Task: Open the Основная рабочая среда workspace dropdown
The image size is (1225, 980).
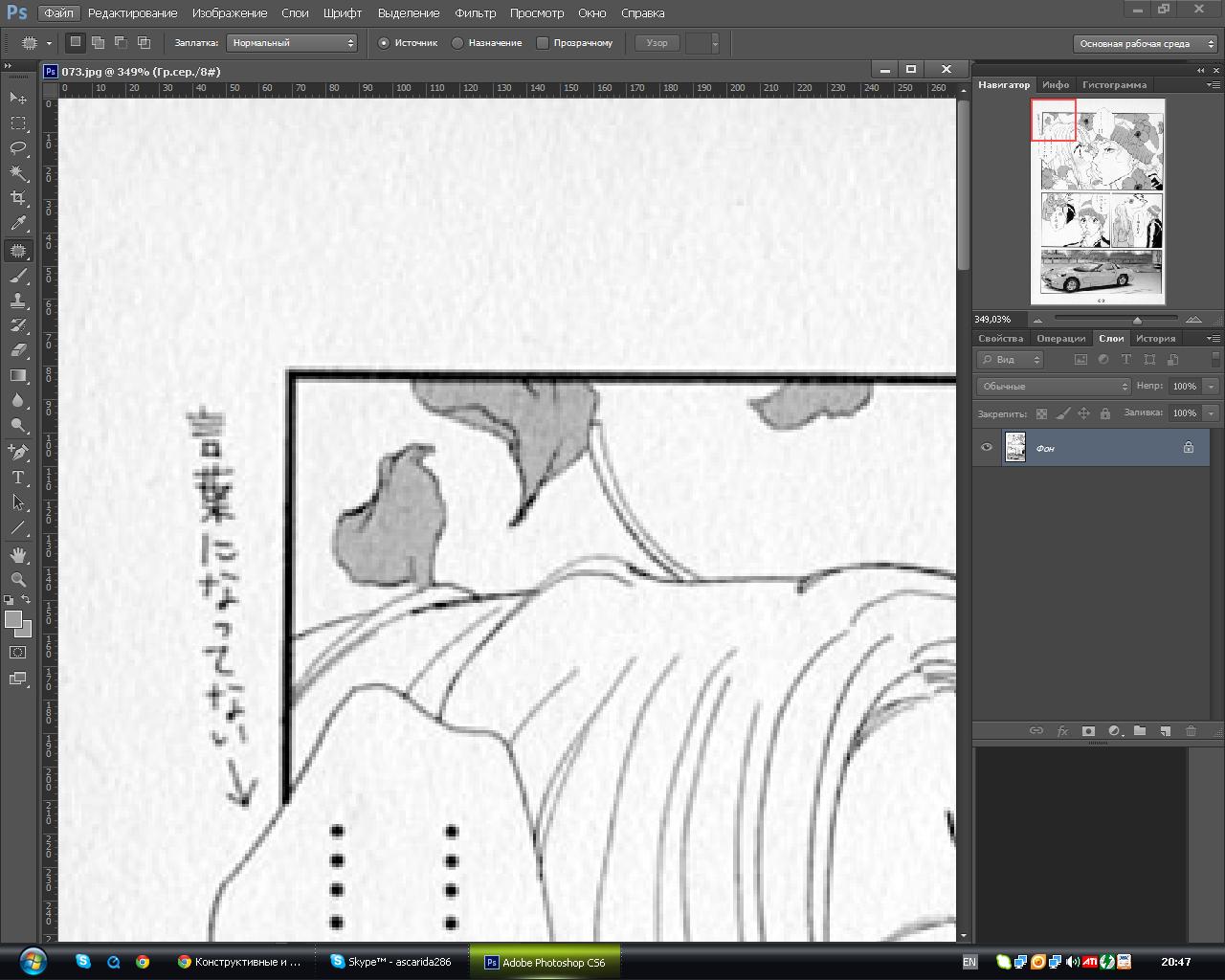Action: coord(1145,44)
